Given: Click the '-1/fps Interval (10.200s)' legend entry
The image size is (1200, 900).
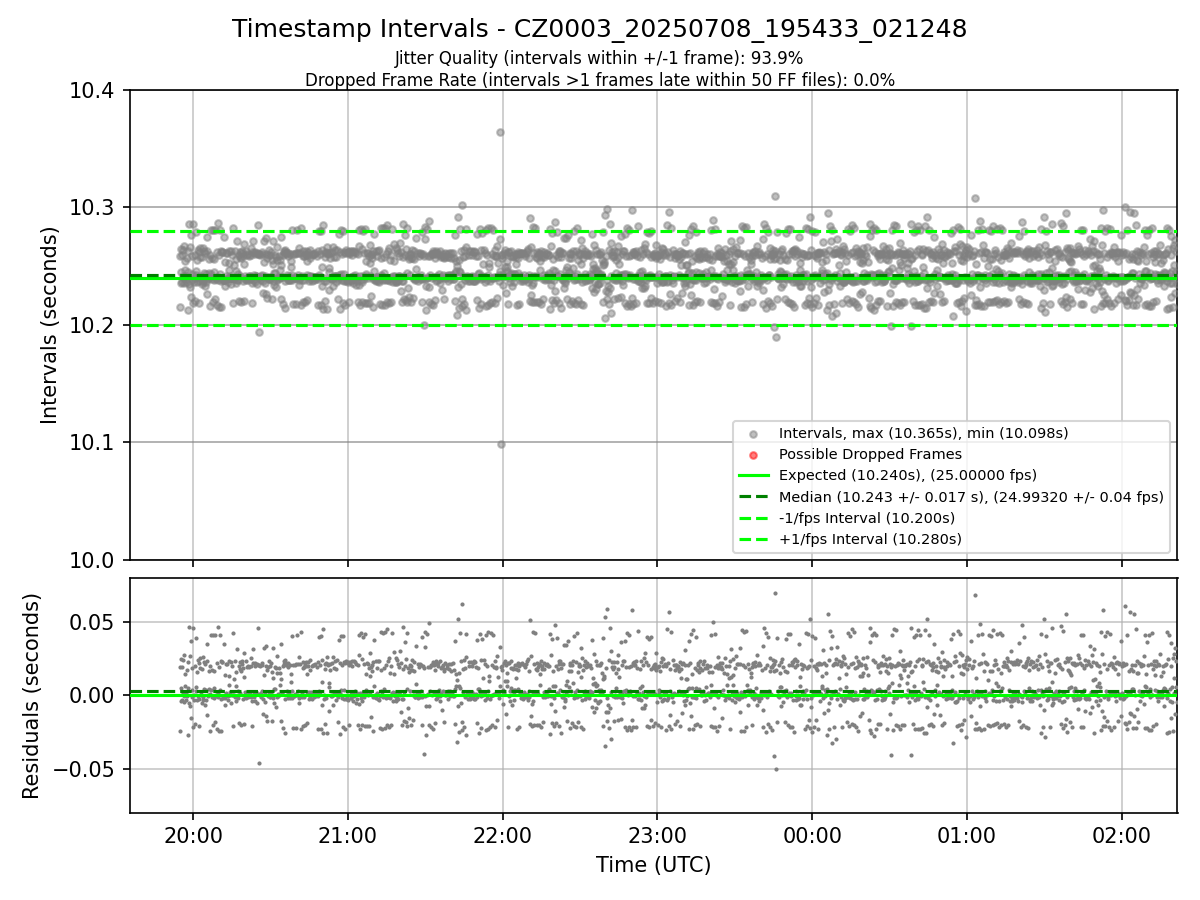Looking at the screenshot, I should (866, 518).
